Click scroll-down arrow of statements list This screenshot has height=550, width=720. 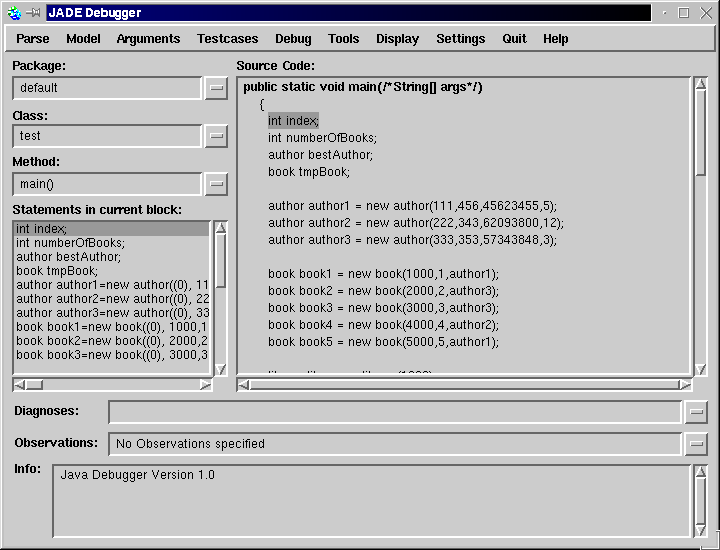[221, 369]
